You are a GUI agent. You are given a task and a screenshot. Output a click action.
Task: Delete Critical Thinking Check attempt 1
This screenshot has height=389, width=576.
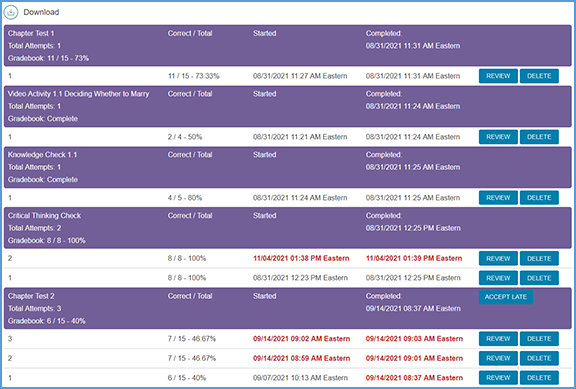click(539, 278)
